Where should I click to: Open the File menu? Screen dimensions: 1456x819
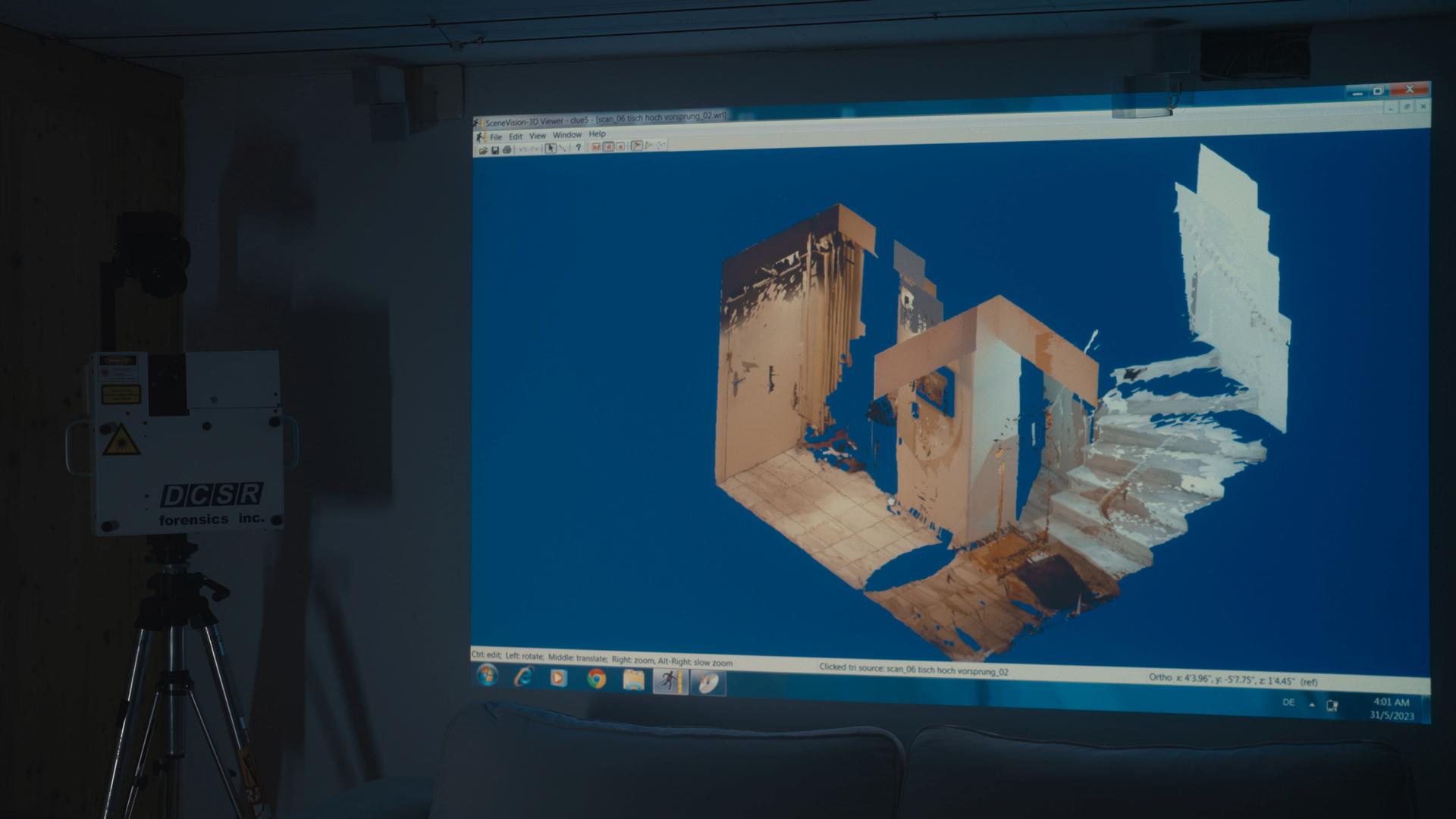click(x=496, y=137)
